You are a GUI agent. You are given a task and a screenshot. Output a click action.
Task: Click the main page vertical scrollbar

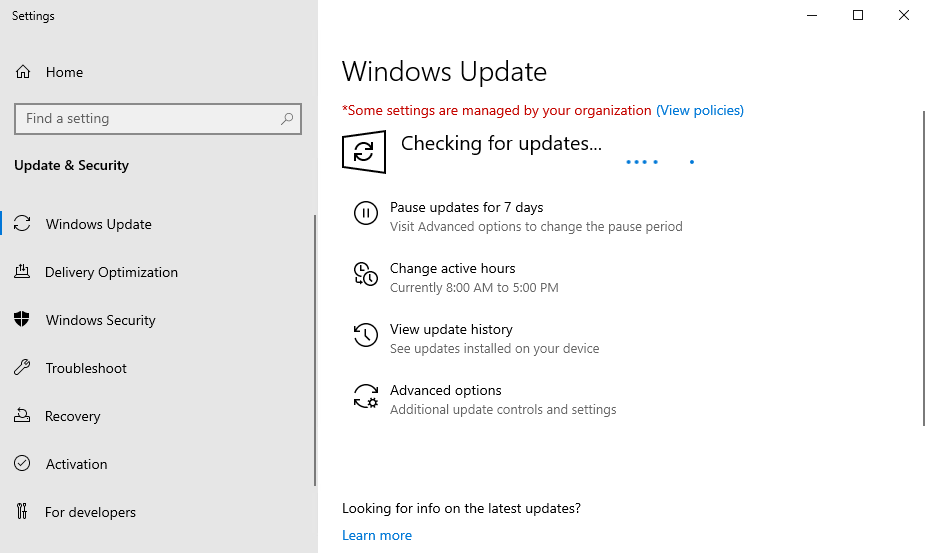coord(922,268)
